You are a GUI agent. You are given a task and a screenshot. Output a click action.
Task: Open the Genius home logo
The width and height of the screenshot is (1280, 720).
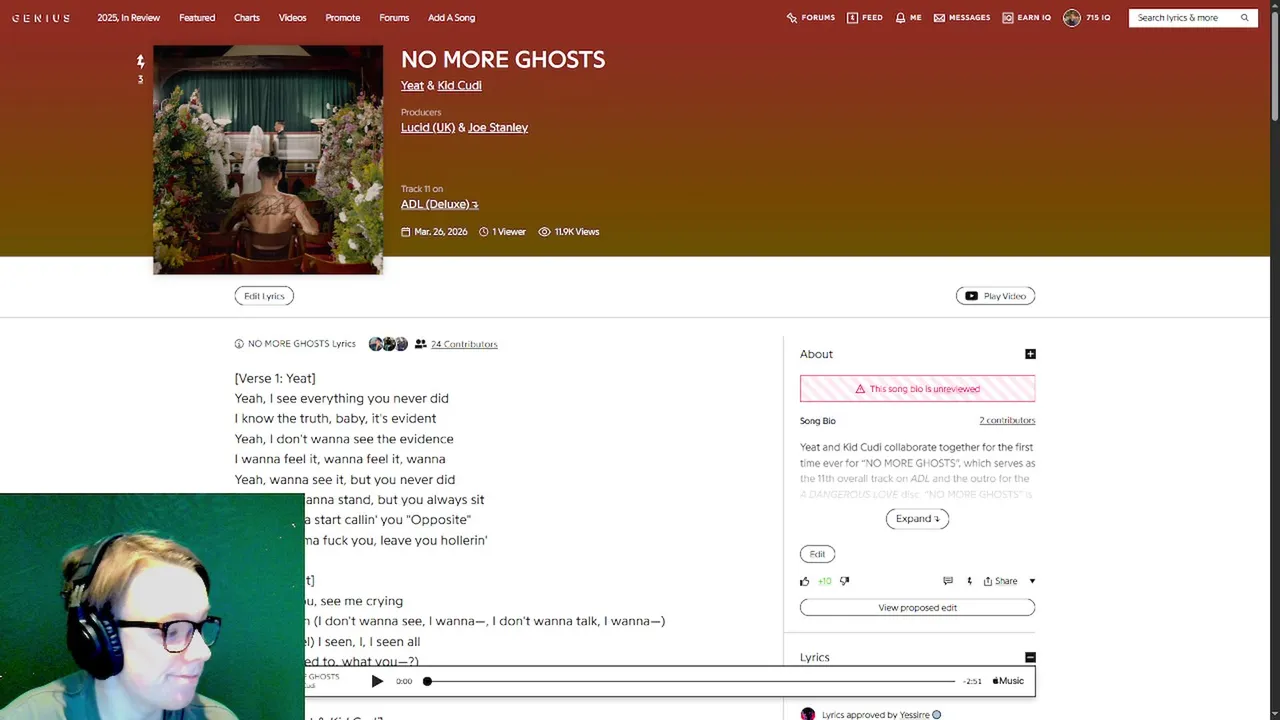(41, 18)
